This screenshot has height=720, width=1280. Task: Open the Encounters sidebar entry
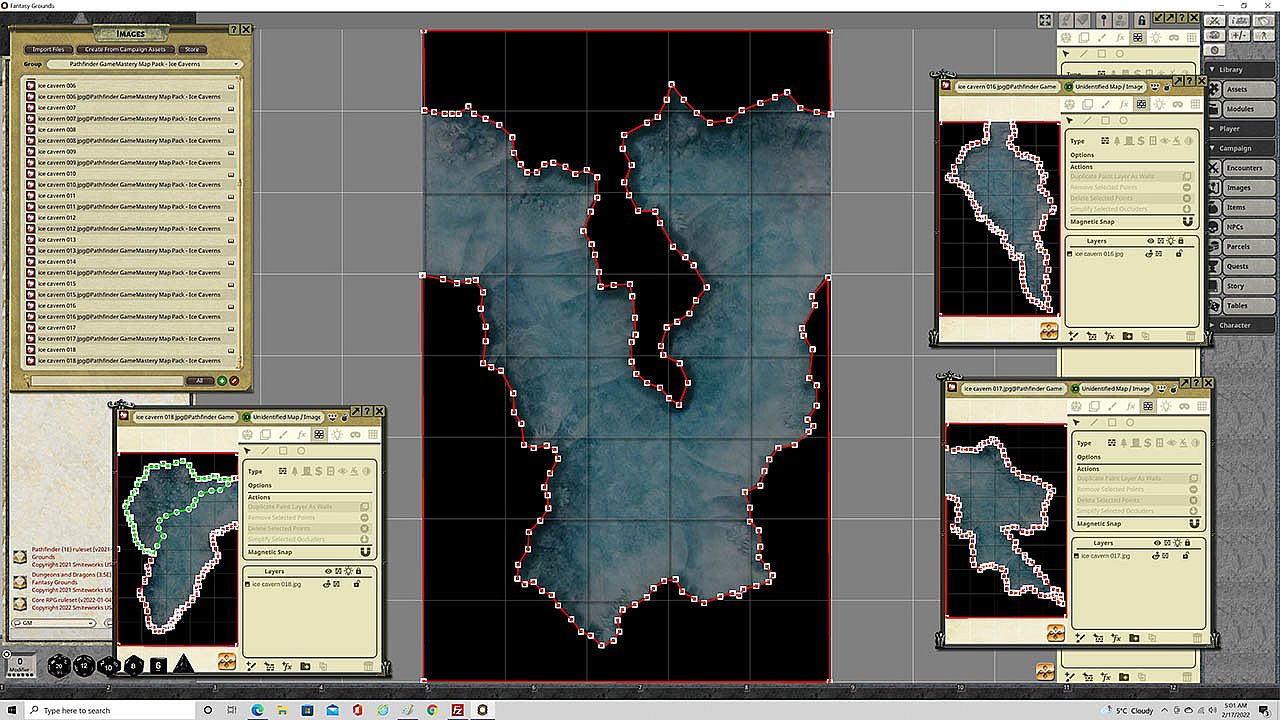click(x=1244, y=168)
